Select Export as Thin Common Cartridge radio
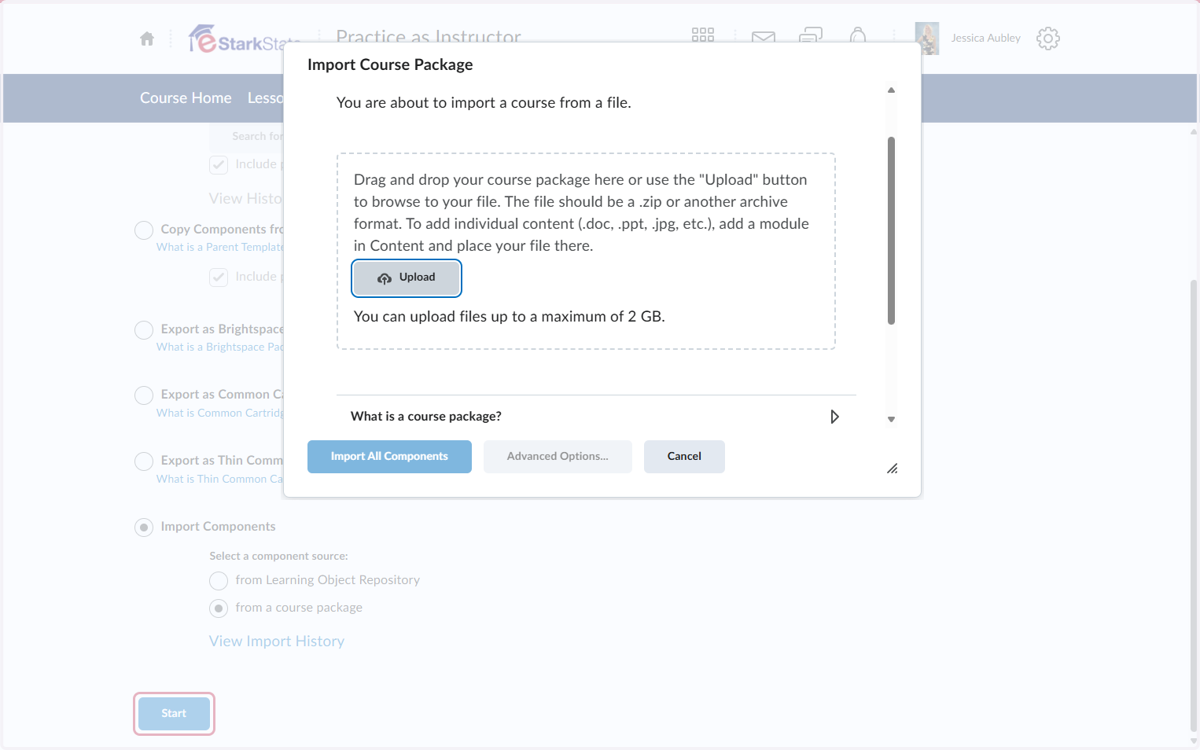 click(144, 461)
